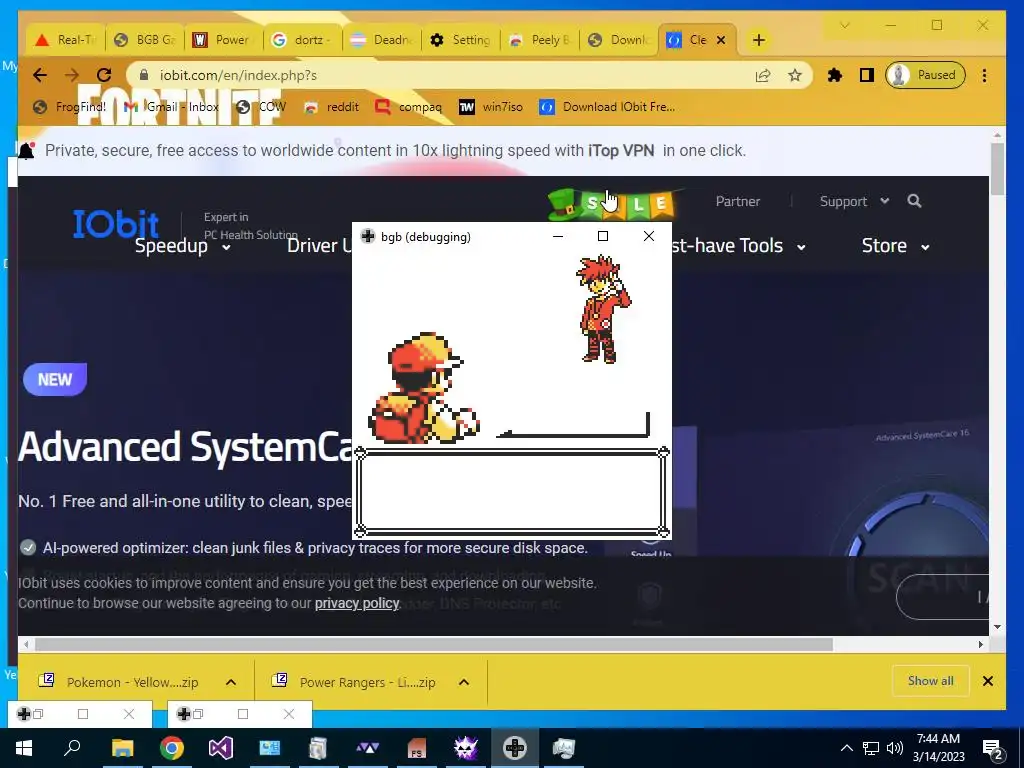Viewport: 1024px width, 768px height.
Task: Open the Chrome extensions puzzle icon
Action: (x=835, y=75)
